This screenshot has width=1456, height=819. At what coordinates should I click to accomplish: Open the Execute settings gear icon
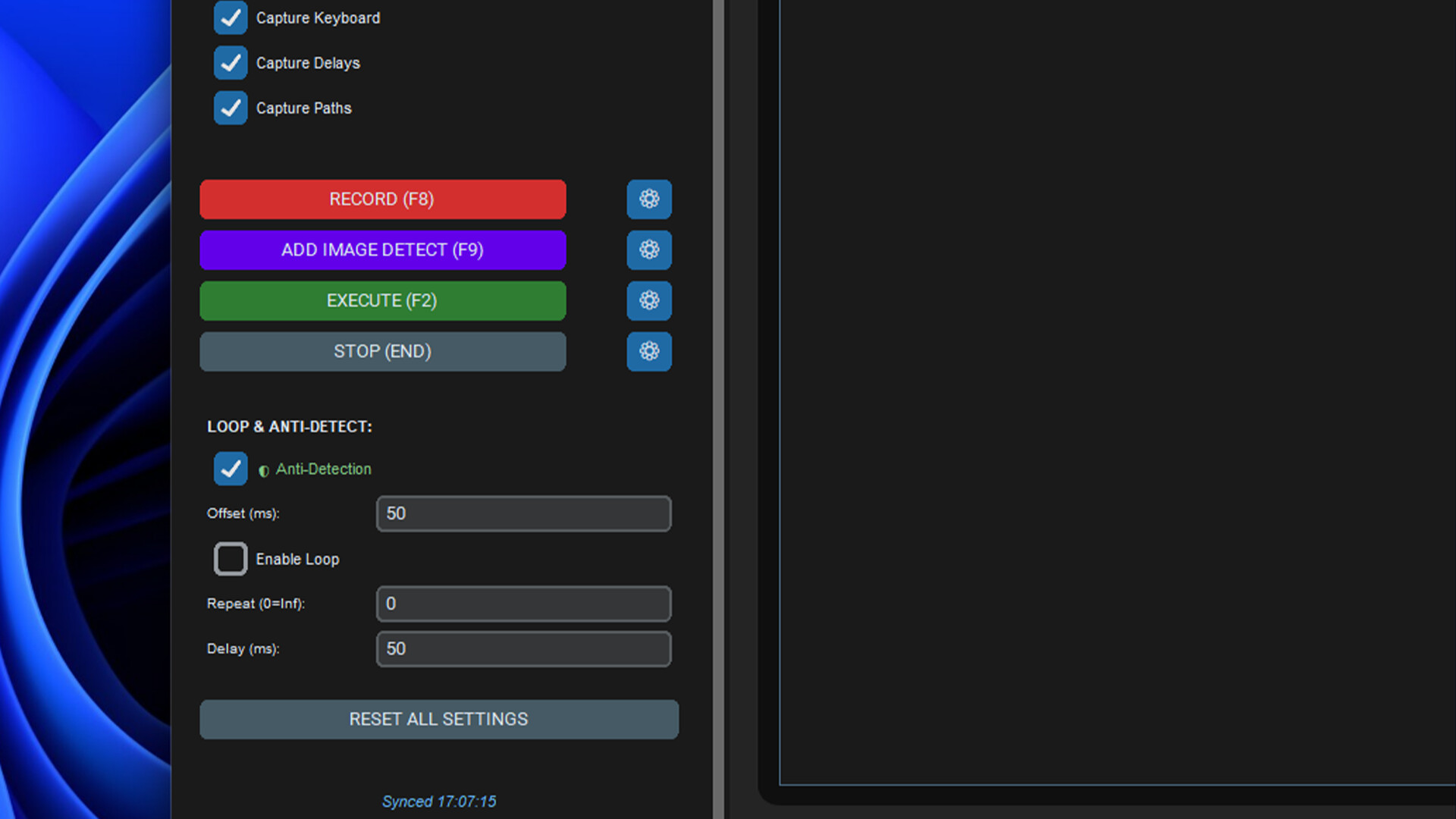pyautogui.click(x=649, y=301)
